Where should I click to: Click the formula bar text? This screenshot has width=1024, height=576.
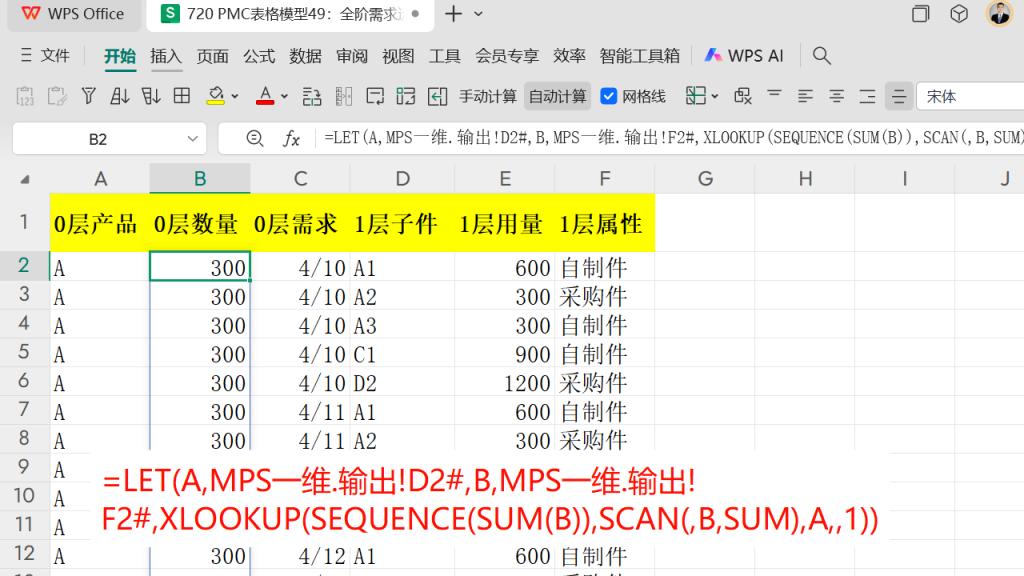pyautogui.click(x=672, y=138)
